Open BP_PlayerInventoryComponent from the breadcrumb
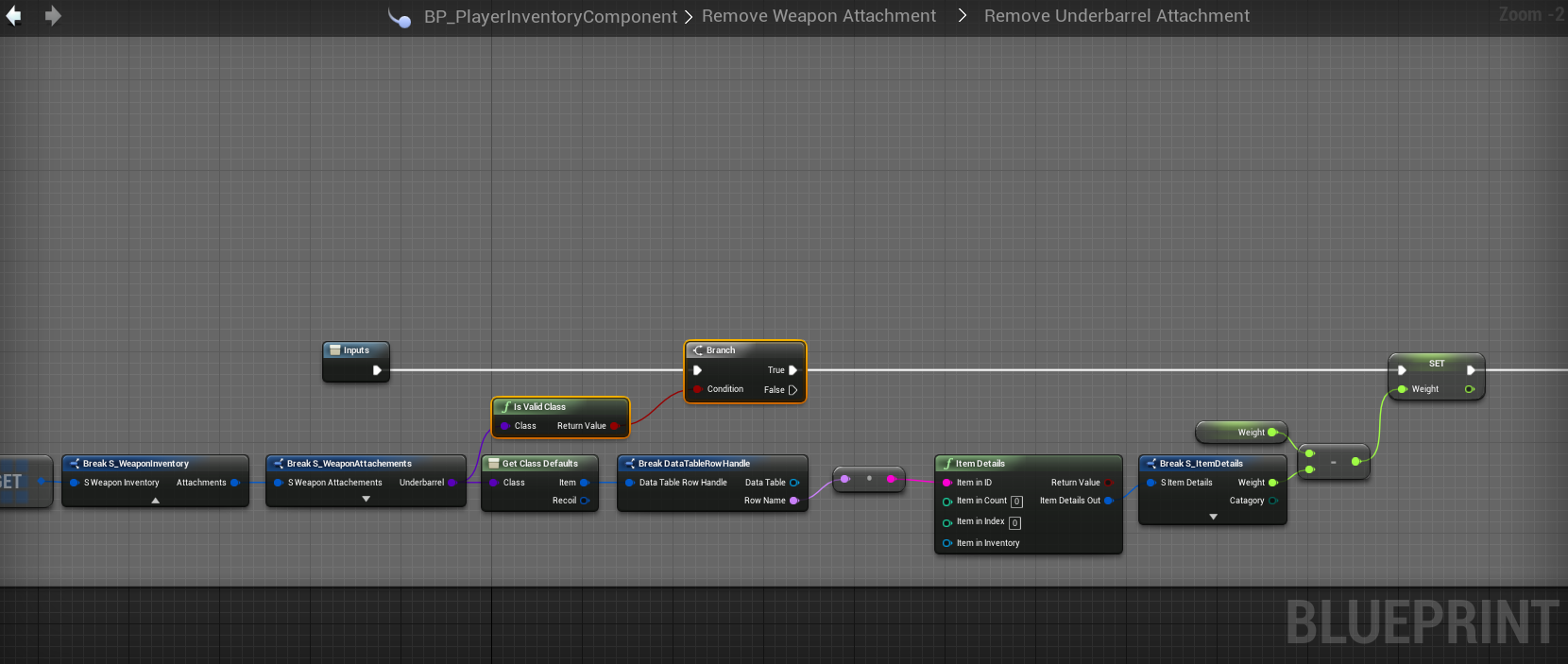The width and height of the screenshot is (1568, 664). point(550,17)
